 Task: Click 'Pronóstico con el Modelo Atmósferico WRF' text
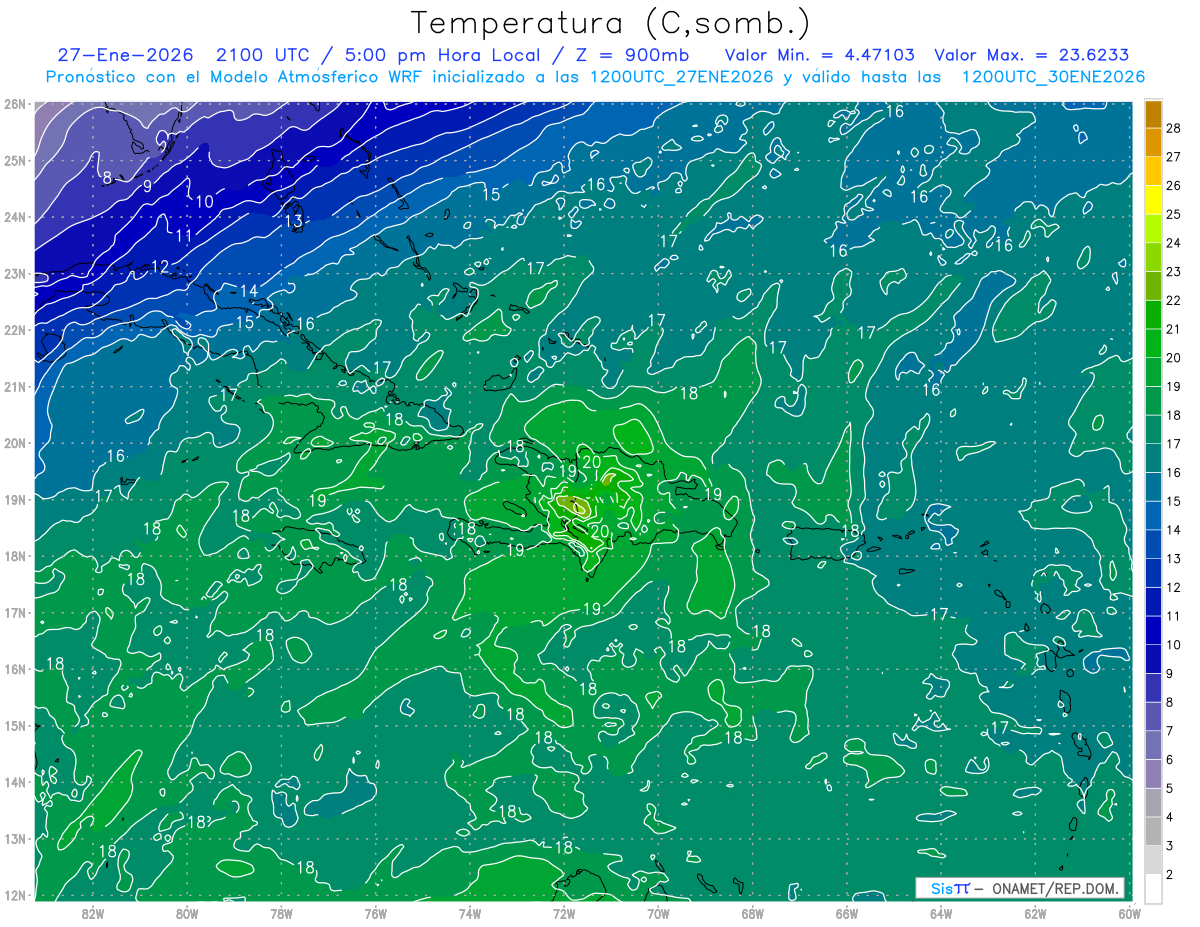pyautogui.click(x=233, y=77)
